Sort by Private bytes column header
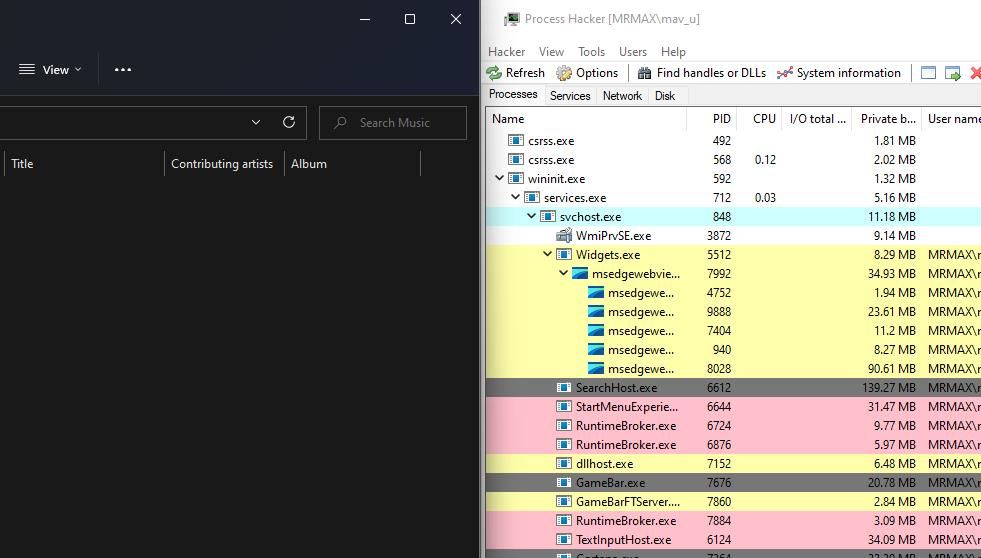 (887, 119)
